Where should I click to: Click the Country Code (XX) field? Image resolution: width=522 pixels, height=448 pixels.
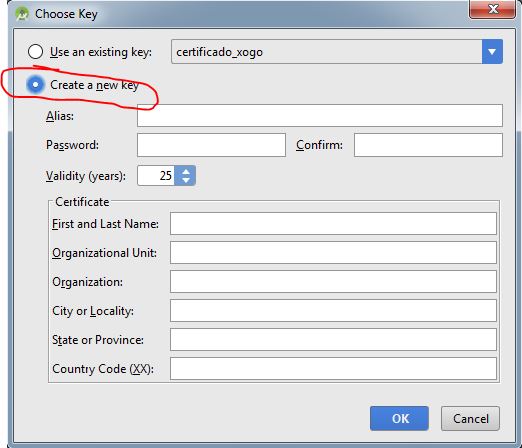pyautogui.click(x=333, y=369)
